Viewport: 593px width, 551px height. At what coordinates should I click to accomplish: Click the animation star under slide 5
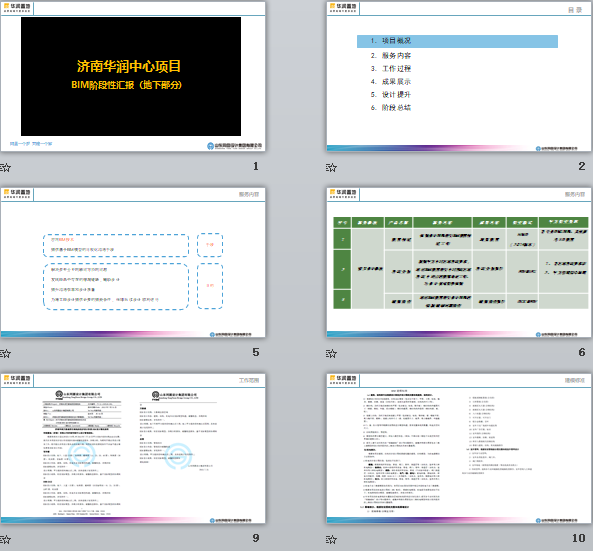pos(6,353)
